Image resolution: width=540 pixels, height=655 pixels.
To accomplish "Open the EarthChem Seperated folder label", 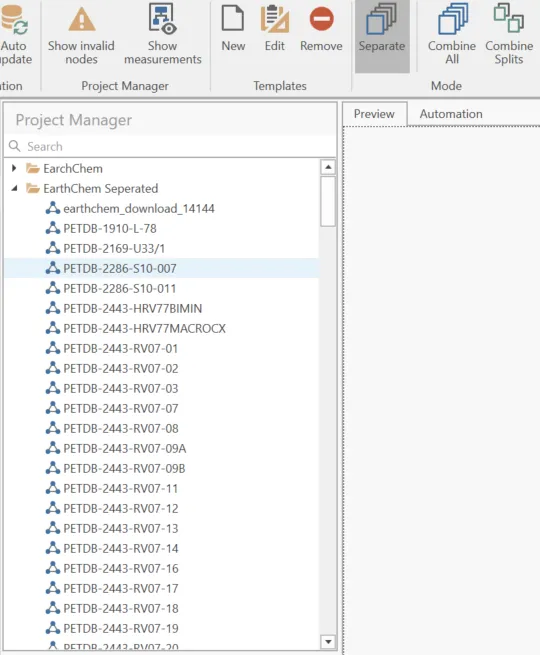I will coord(101,189).
